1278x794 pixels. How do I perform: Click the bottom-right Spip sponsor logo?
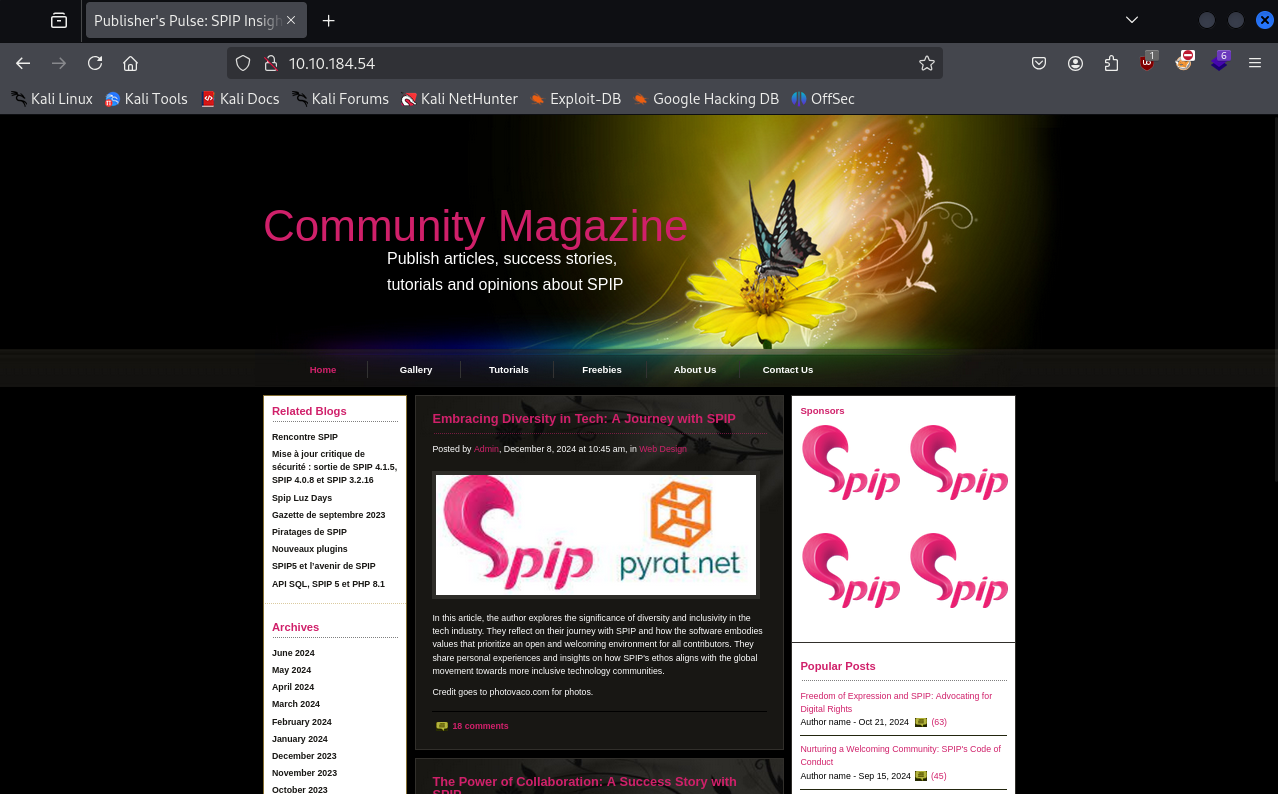tap(959, 571)
